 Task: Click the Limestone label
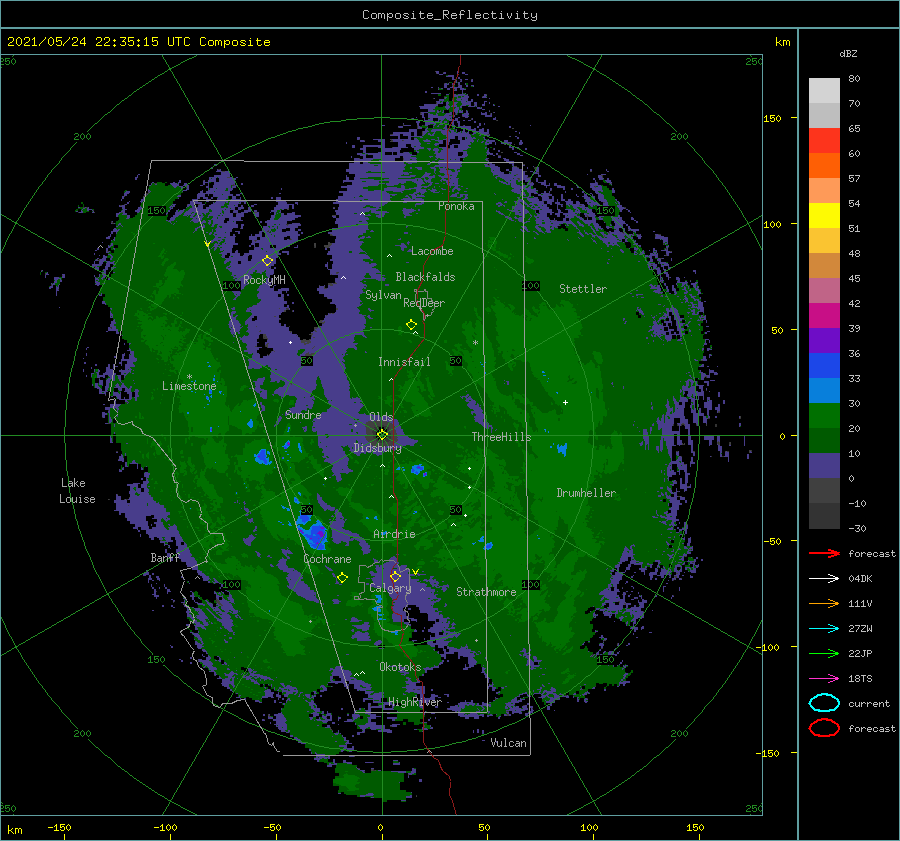(189, 386)
